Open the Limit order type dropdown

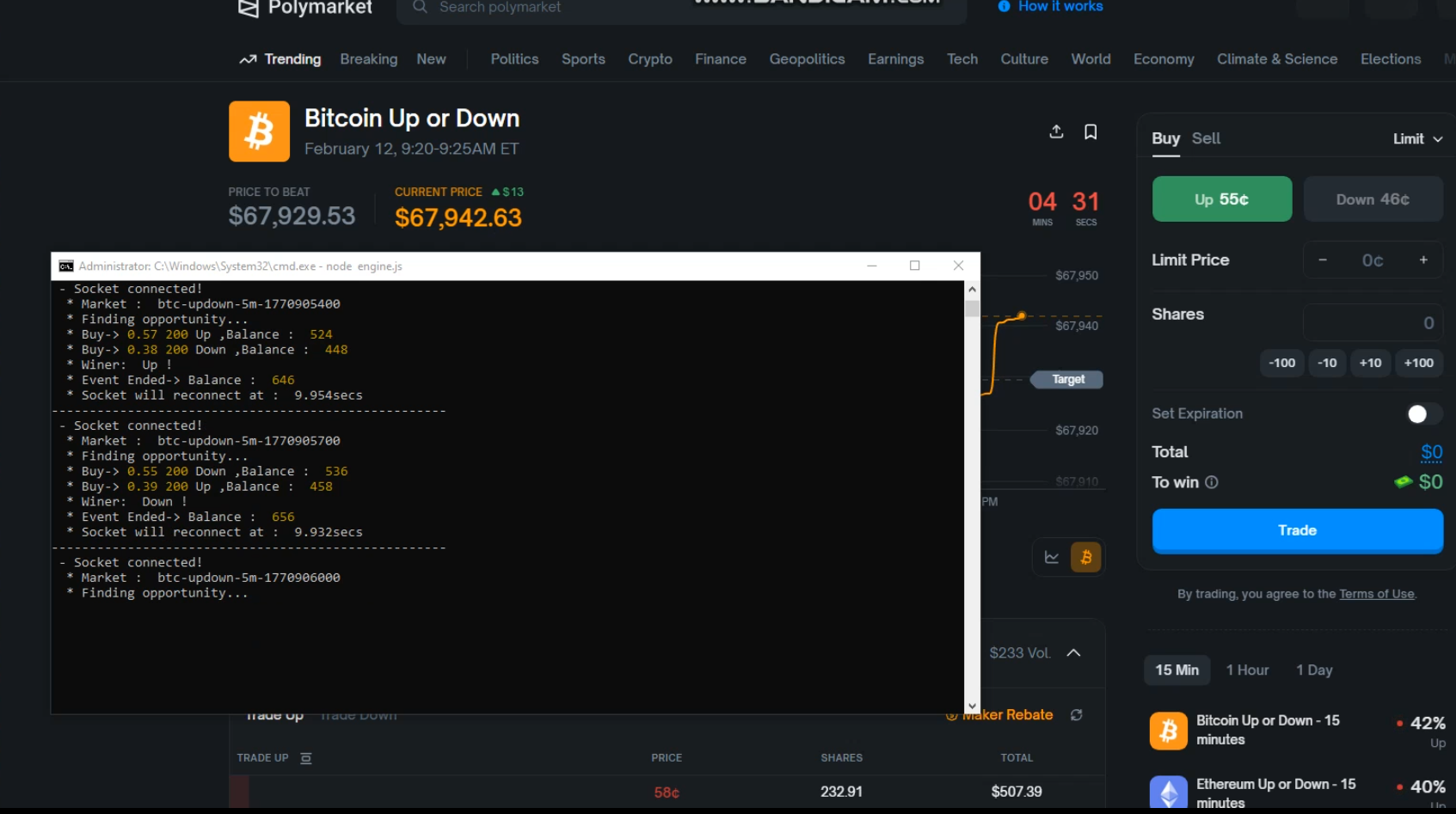pyautogui.click(x=1416, y=138)
